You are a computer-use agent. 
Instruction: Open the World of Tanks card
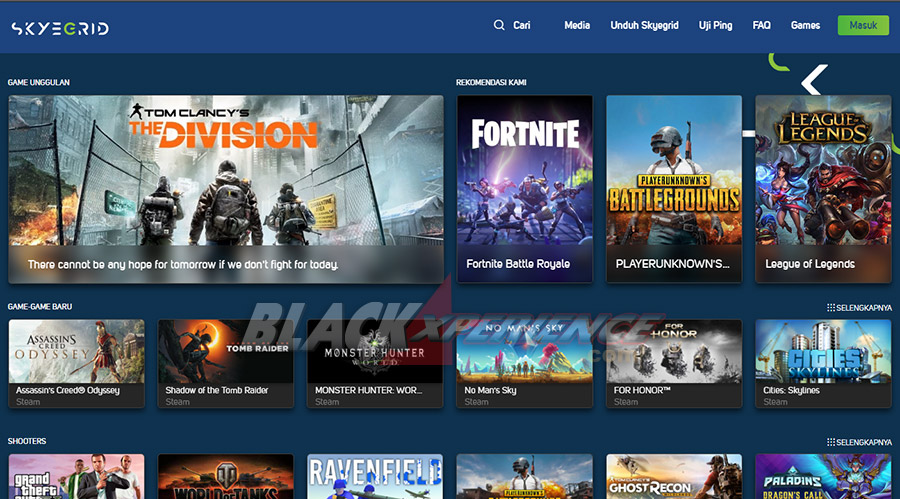point(226,477)
